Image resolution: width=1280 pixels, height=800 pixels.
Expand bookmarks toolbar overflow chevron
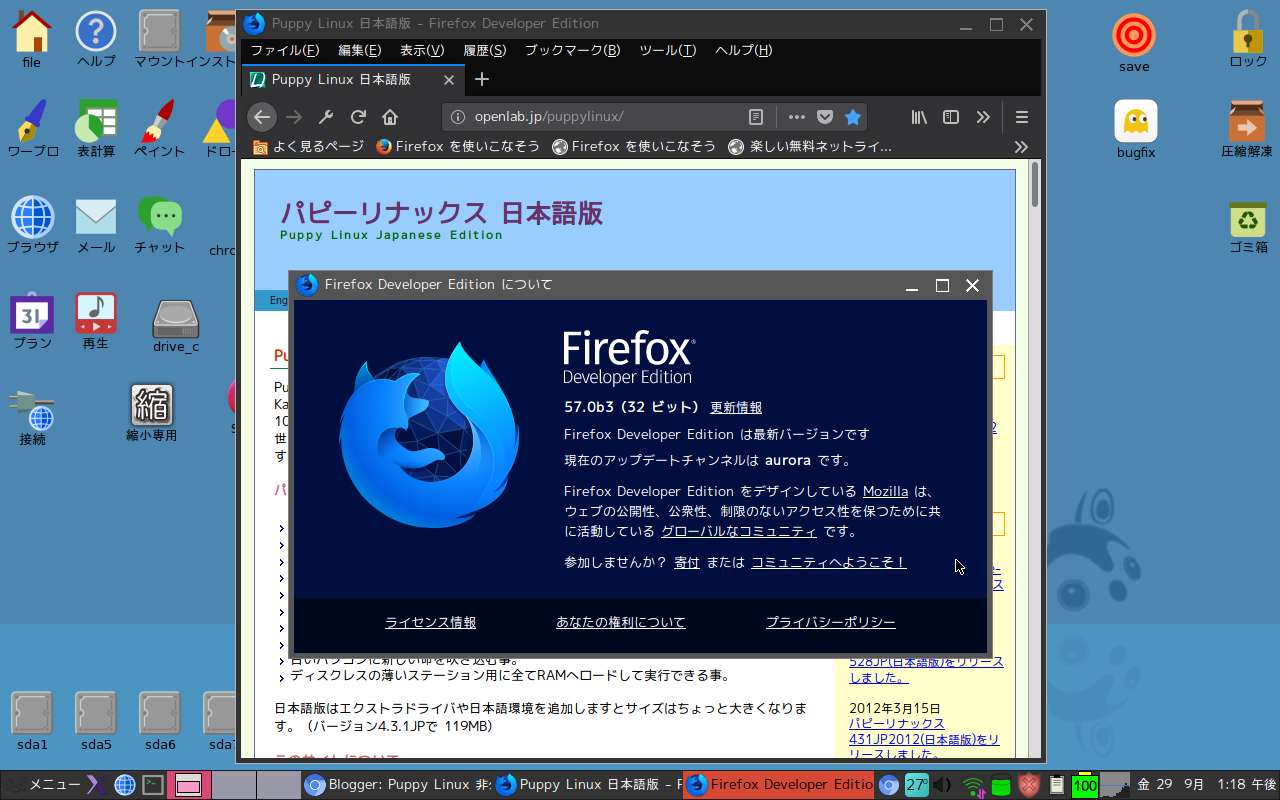point(1021,147)
